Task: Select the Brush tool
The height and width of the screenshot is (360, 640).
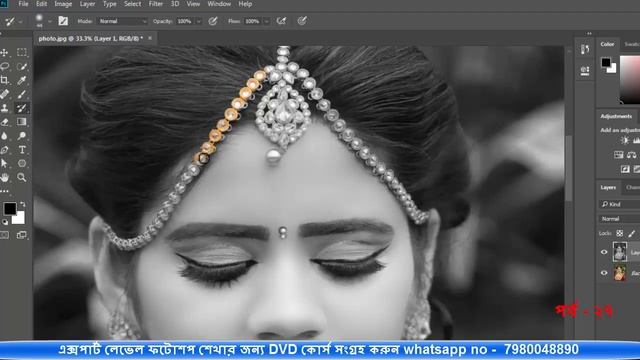Action: pyautogui.click(x=22, y=94)
